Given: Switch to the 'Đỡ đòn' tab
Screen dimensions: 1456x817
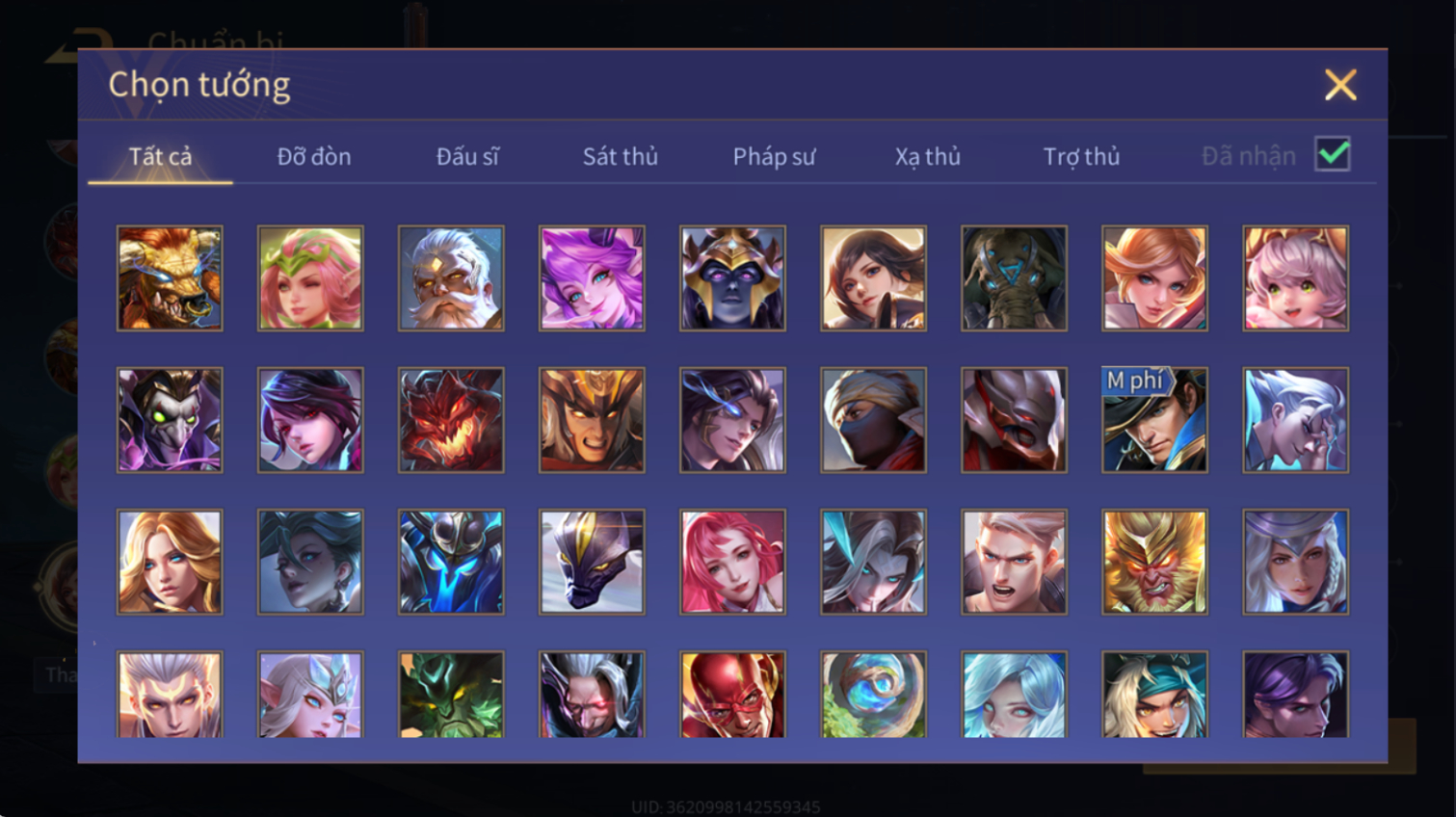Looking at the screenshot, I should [x=314, y=156].
